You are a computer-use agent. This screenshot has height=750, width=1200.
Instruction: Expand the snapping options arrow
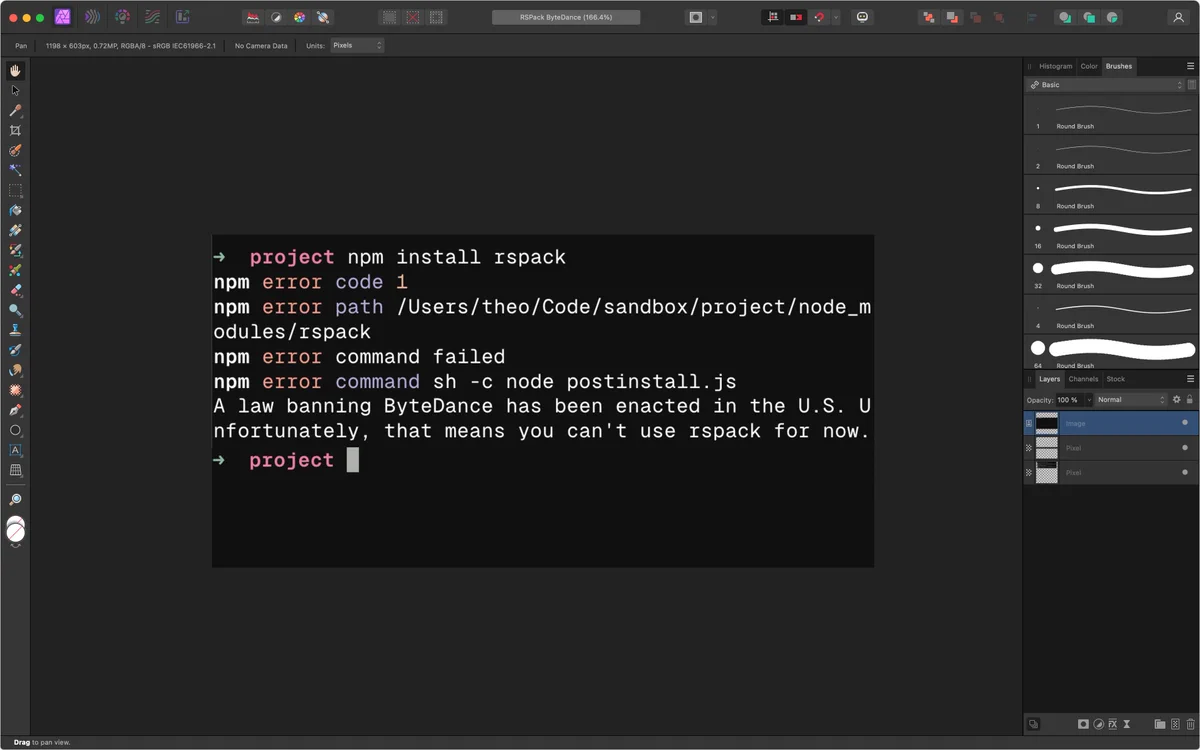(x=835, y=17)
